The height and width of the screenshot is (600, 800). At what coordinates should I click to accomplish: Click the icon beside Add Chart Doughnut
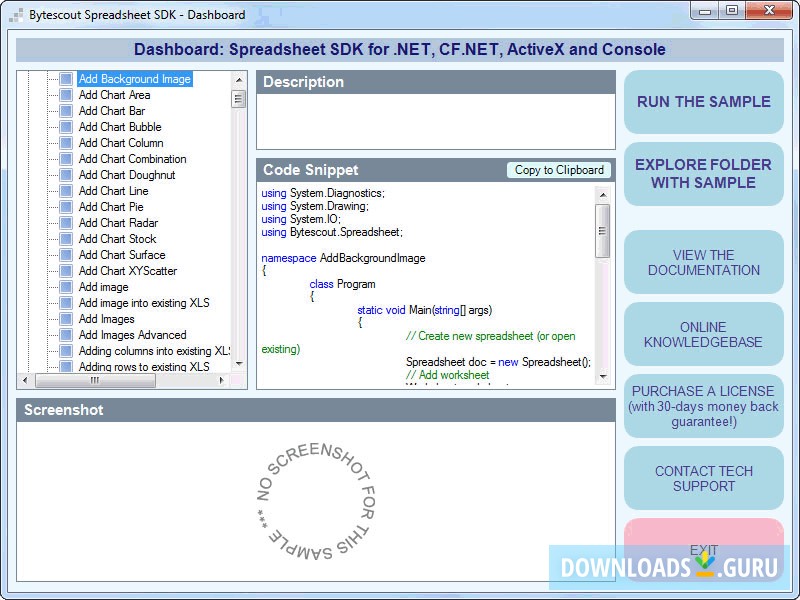[65, 174]
